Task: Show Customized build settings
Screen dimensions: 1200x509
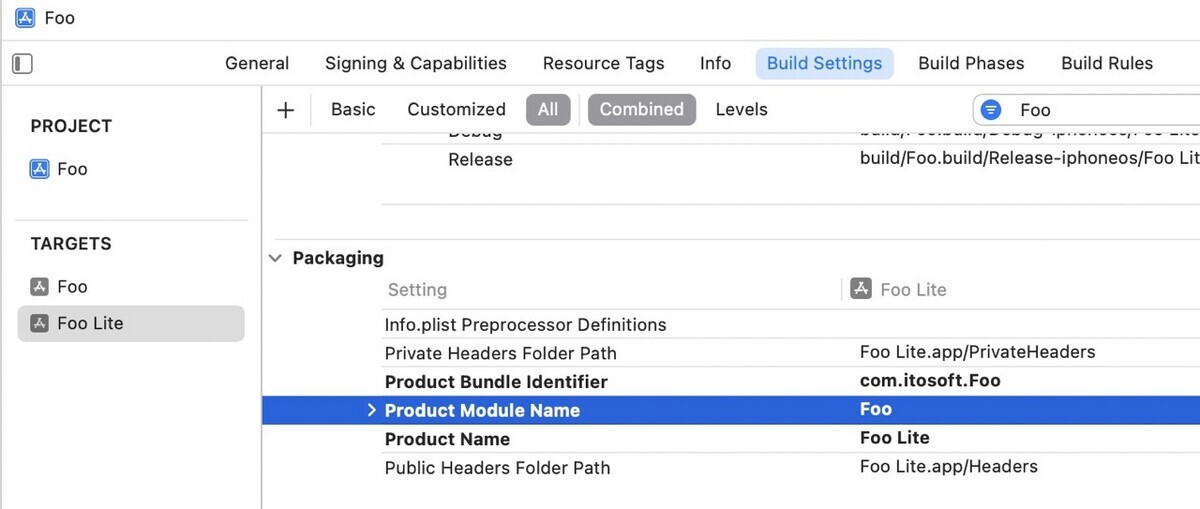Action: click(x=456, y=110)
